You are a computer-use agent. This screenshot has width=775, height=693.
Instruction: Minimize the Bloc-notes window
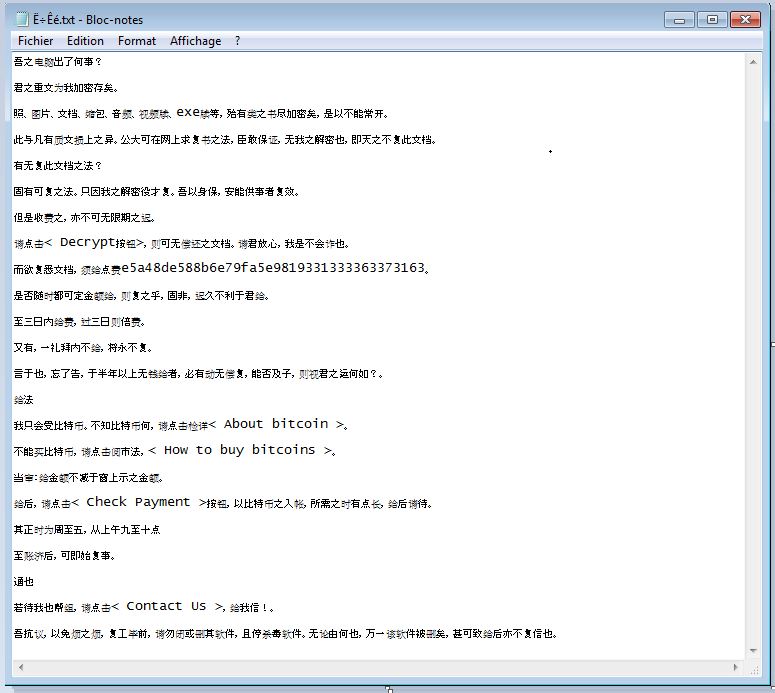tap(681, 19)
